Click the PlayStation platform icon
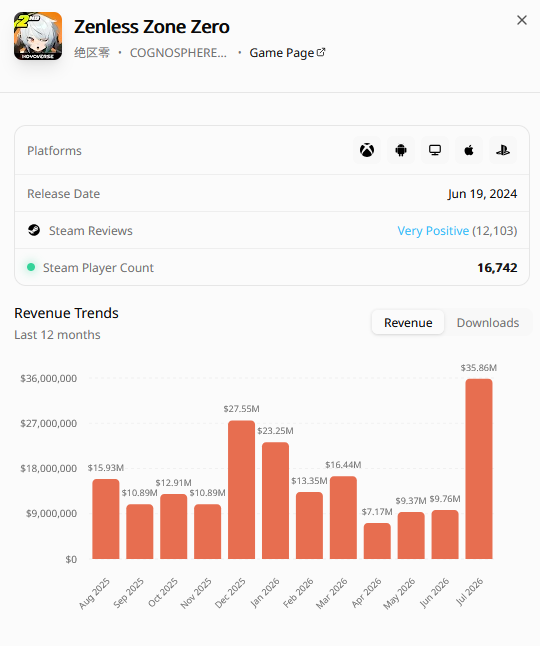 (503, 150)
